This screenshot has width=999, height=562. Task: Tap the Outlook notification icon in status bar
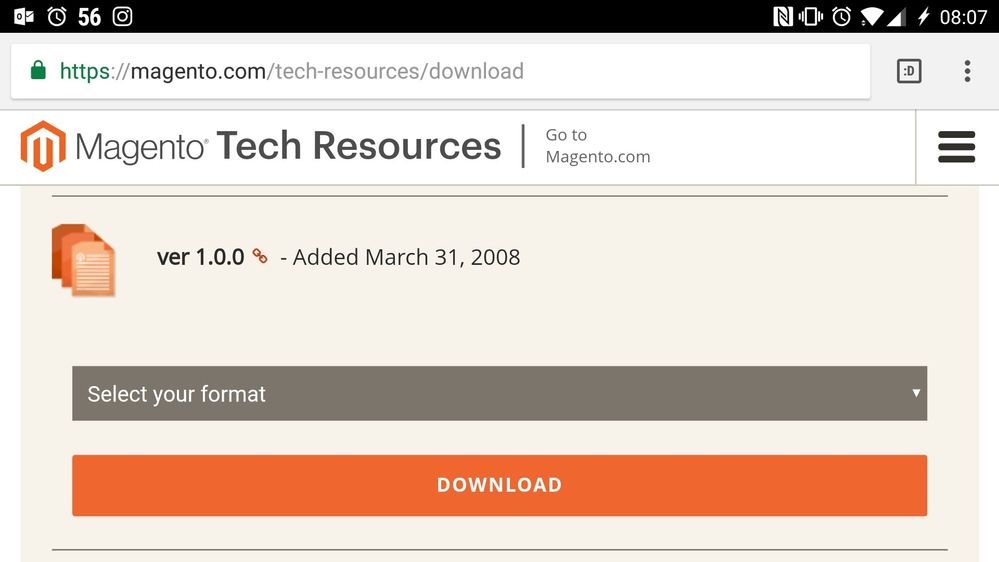pyautogui.click(x=24, y=17)
